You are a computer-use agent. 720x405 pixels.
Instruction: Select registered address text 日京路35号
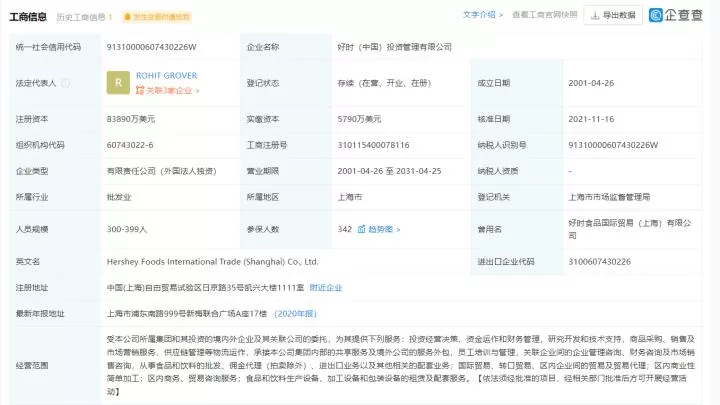[226, 287]
